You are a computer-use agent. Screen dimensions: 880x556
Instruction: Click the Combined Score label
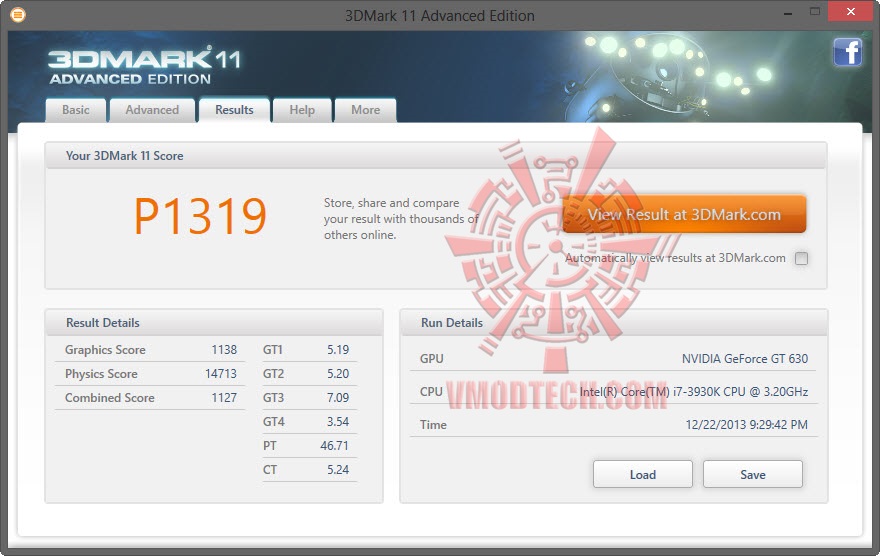tap(109, 398)
